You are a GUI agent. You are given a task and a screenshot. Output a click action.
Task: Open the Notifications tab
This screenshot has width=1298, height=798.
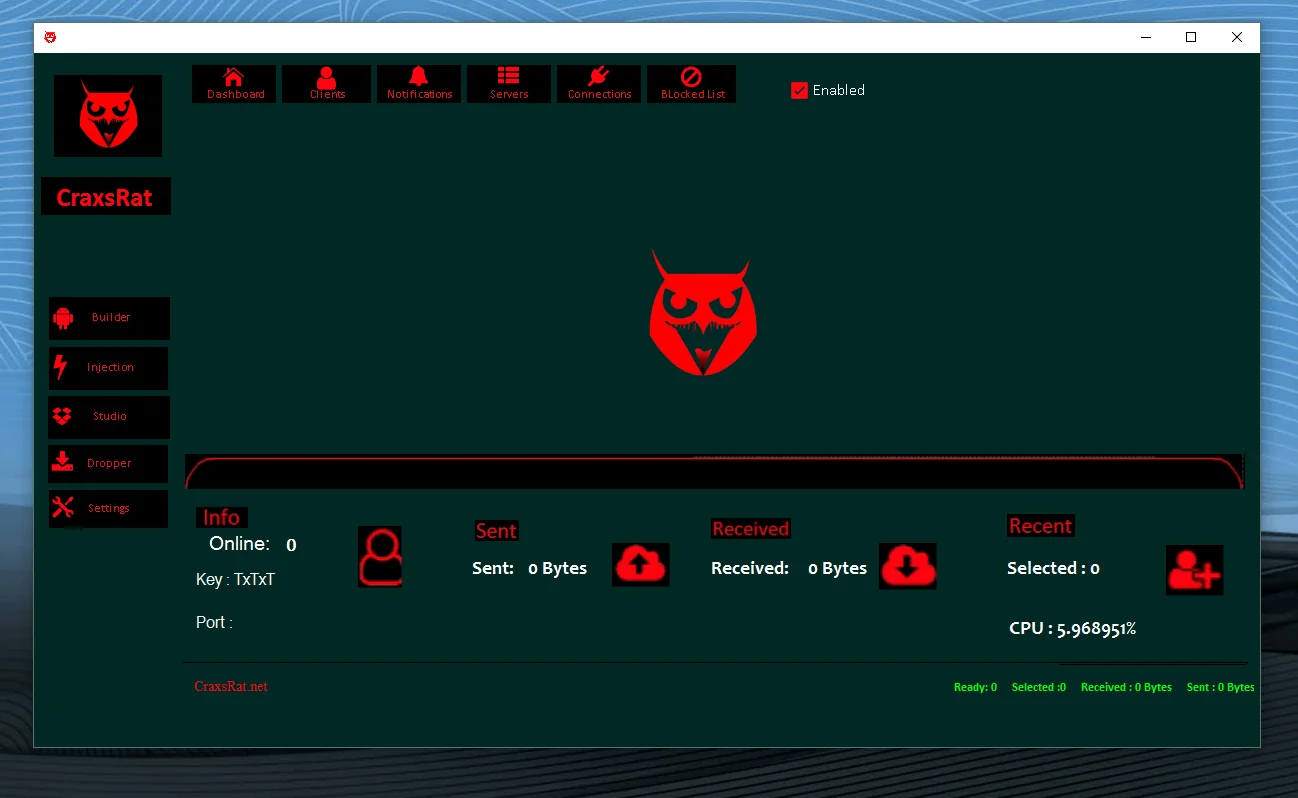(x=418, y=84)
